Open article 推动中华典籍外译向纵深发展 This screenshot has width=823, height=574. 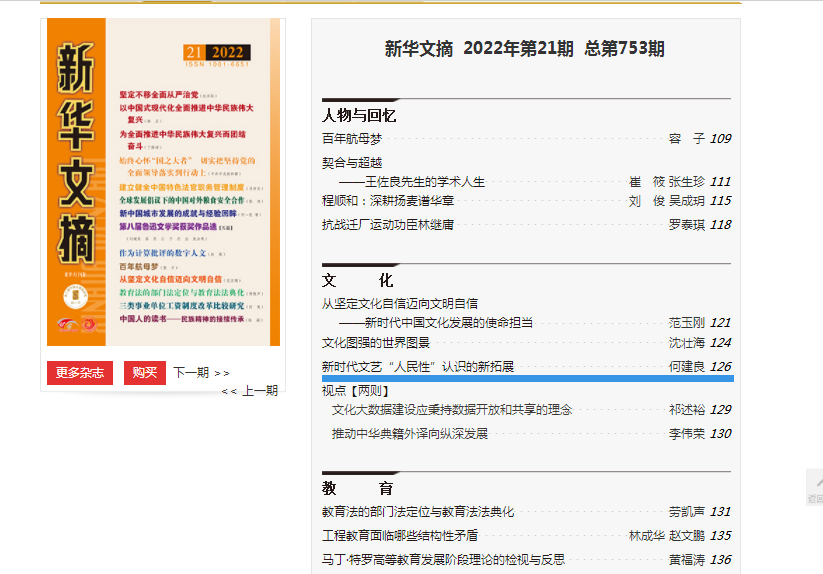click(x=410, y=434)
